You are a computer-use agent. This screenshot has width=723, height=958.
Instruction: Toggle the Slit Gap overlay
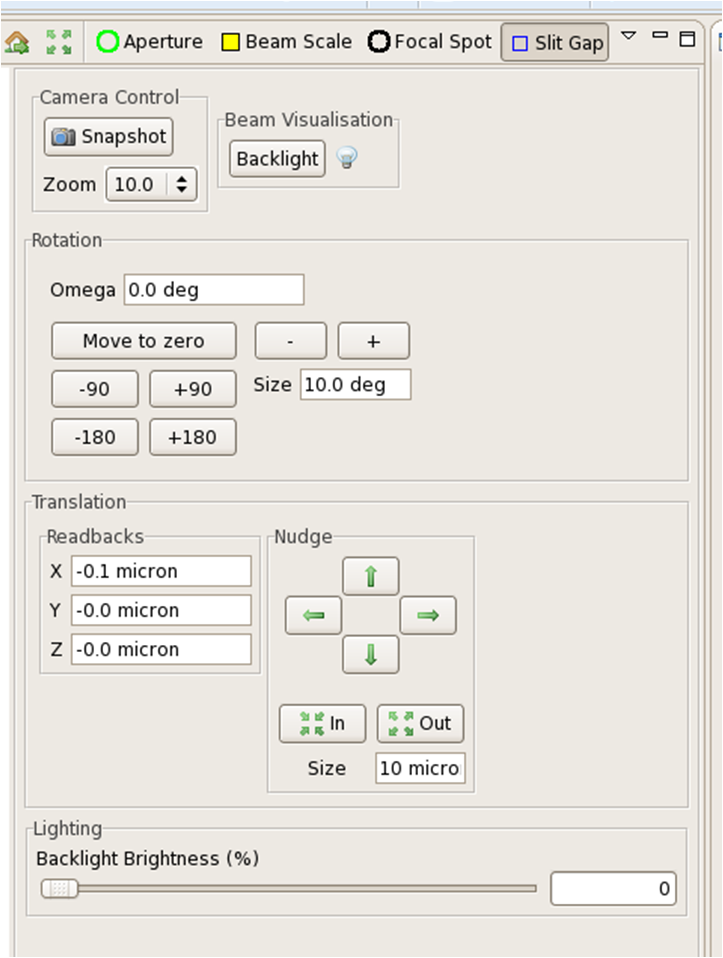[x=555, y=43]
